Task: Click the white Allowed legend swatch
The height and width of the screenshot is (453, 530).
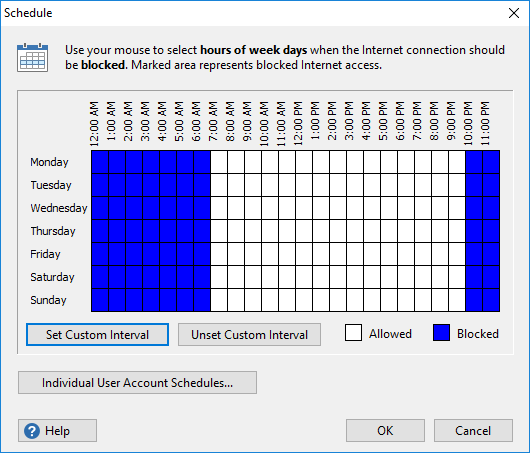Action: click(353, 333)
